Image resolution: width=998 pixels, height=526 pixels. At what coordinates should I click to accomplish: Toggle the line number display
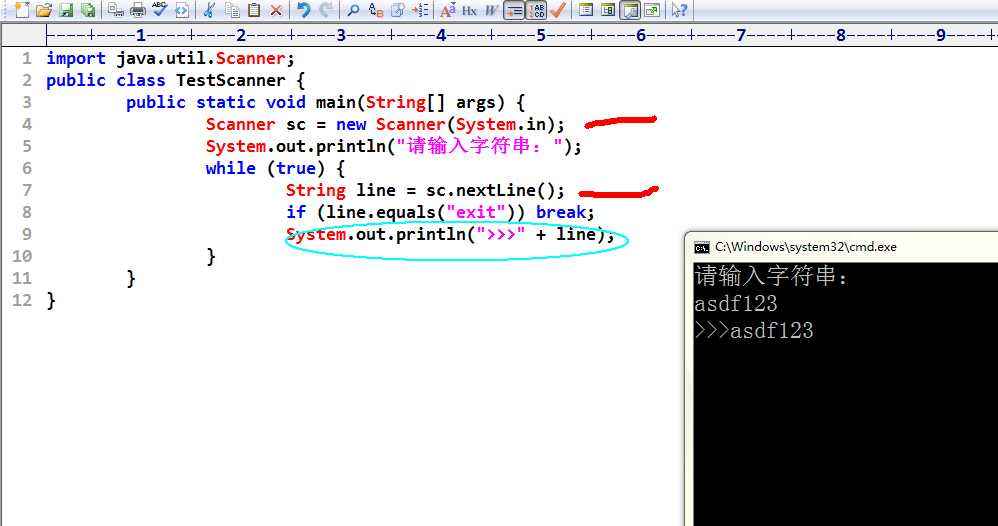point(536,10)
